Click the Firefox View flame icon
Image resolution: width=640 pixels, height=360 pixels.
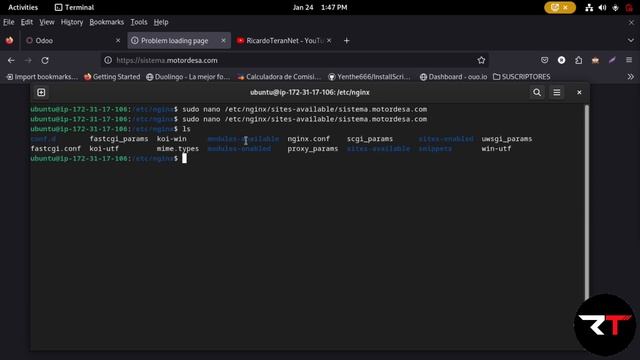coord(9,40)
